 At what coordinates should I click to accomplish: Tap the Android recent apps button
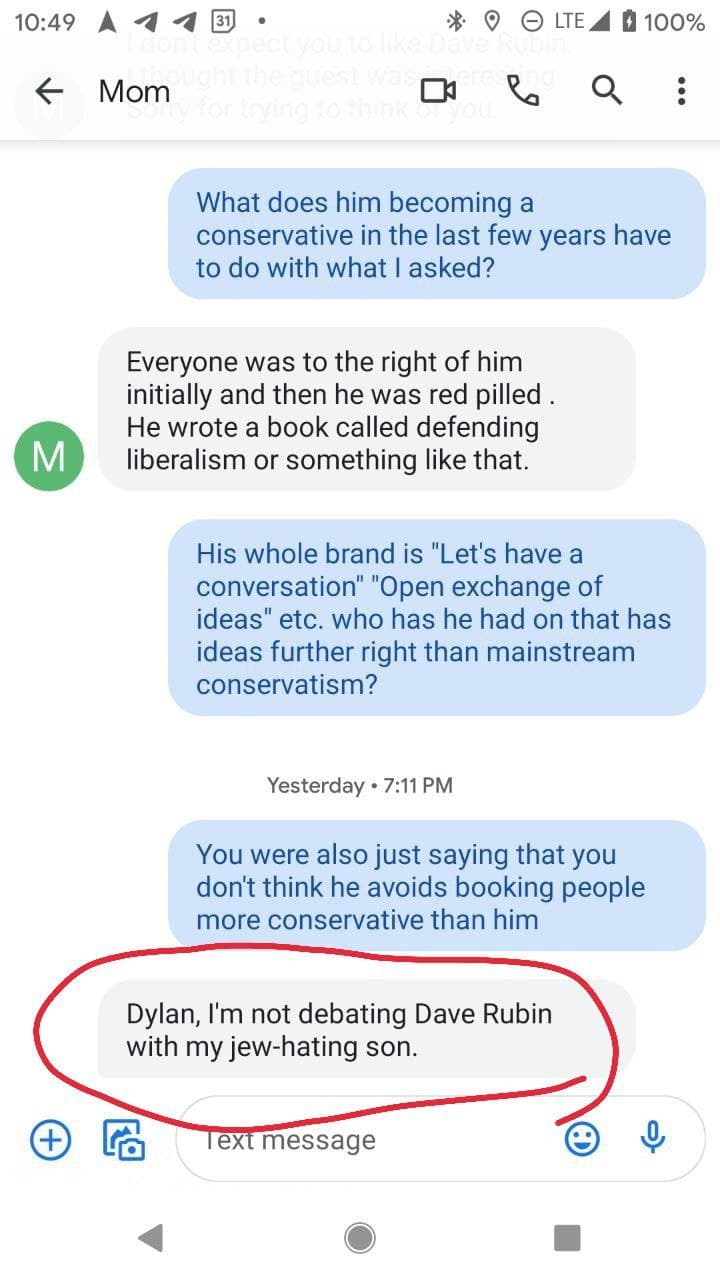[567, 1238]
